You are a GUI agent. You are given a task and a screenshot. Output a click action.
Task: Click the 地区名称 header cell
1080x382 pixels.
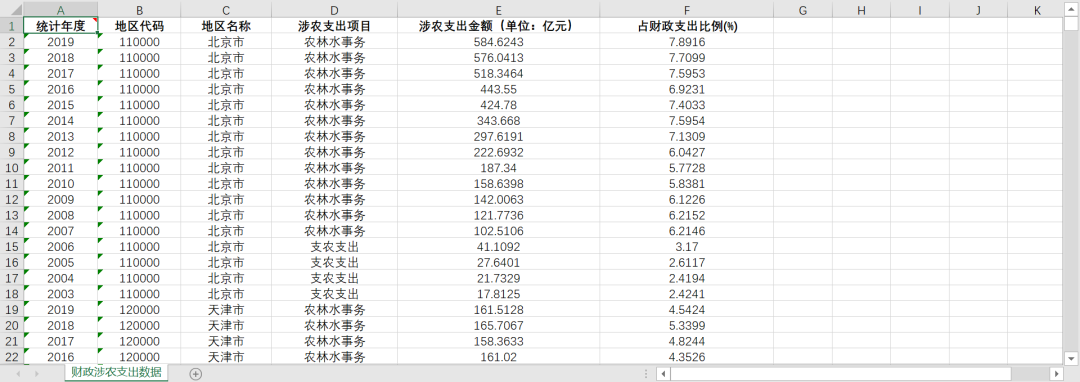226,26
